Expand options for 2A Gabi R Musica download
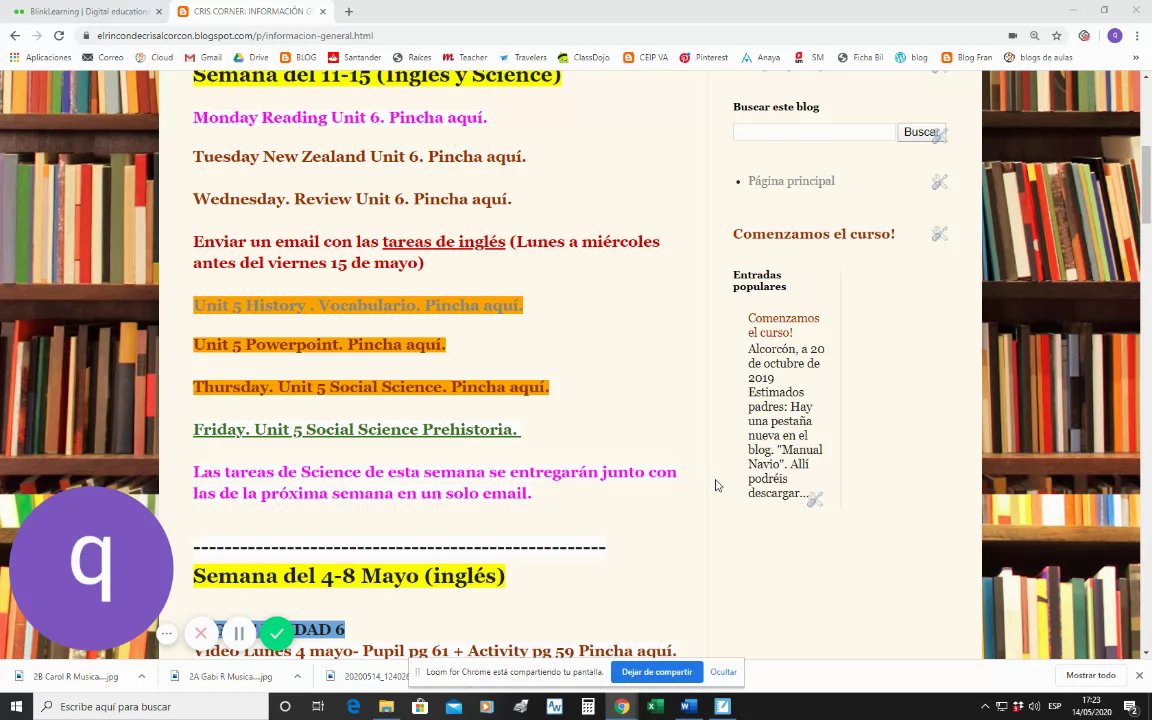The height and width of the screenshot is (720, 1152). (x=298, y=676)
